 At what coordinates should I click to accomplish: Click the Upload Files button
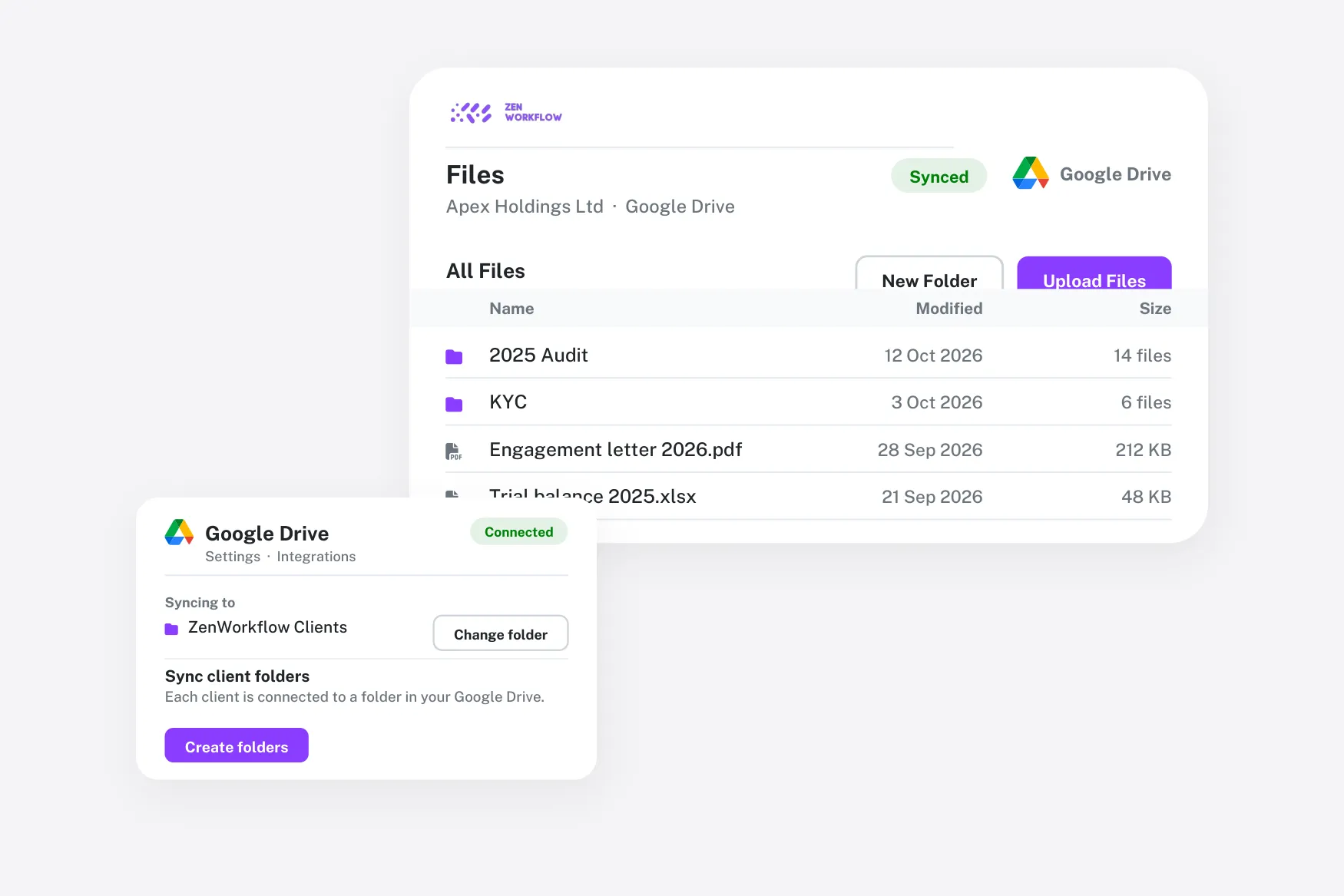(1094, 273)
